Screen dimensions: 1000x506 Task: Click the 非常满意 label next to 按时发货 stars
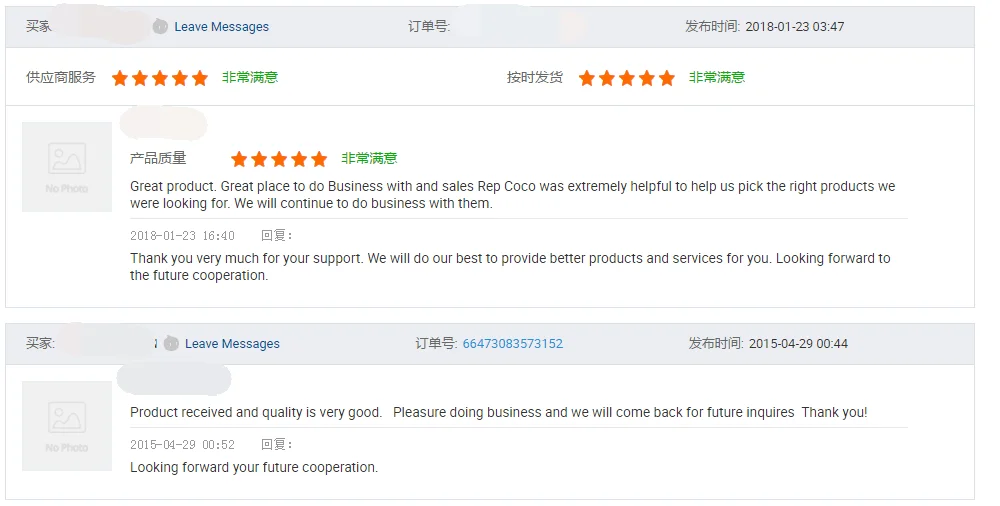(717, 77)
